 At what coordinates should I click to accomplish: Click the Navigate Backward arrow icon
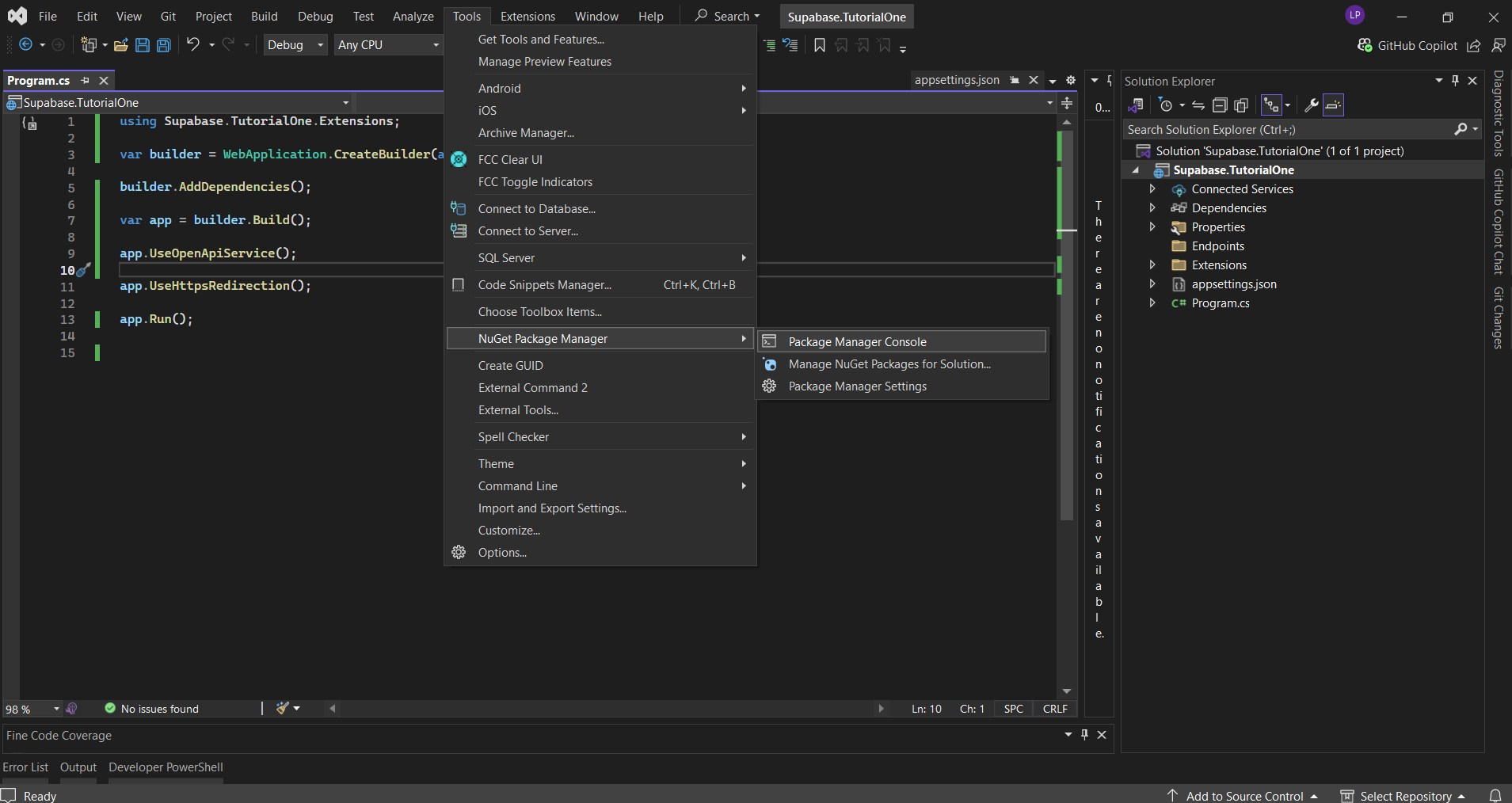(x=25, y=45)
